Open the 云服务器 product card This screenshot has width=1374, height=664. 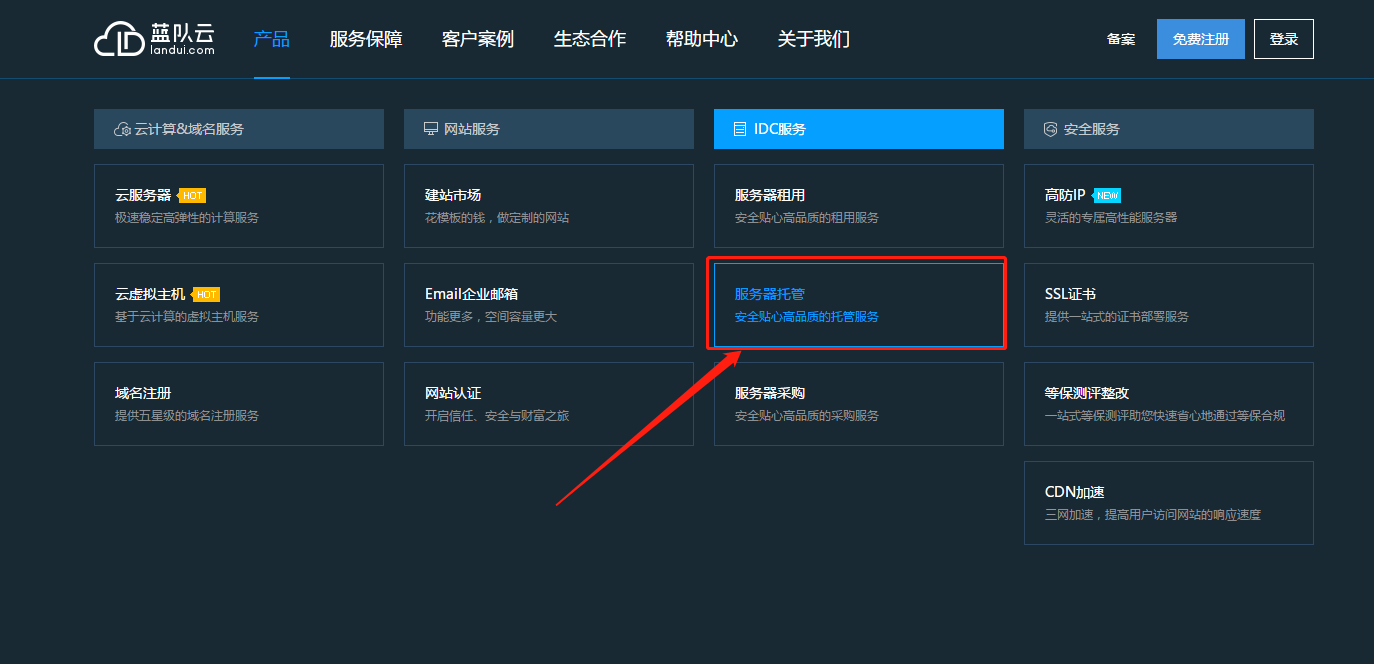[x=239, y=206]
